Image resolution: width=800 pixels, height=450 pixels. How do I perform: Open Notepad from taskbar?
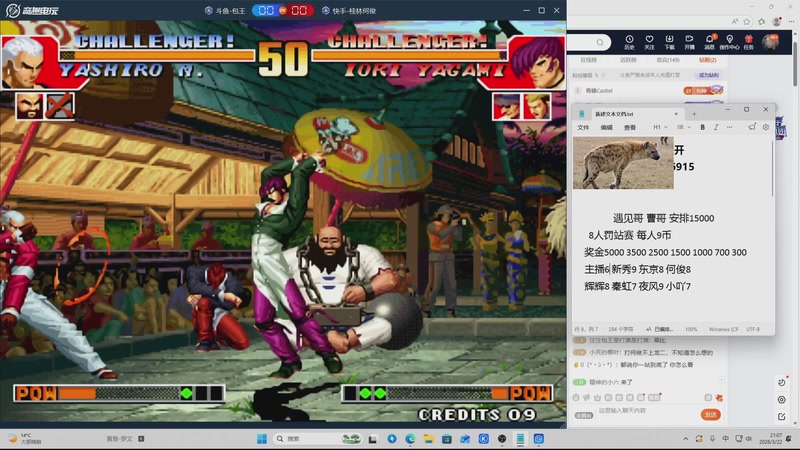point(520,439)
